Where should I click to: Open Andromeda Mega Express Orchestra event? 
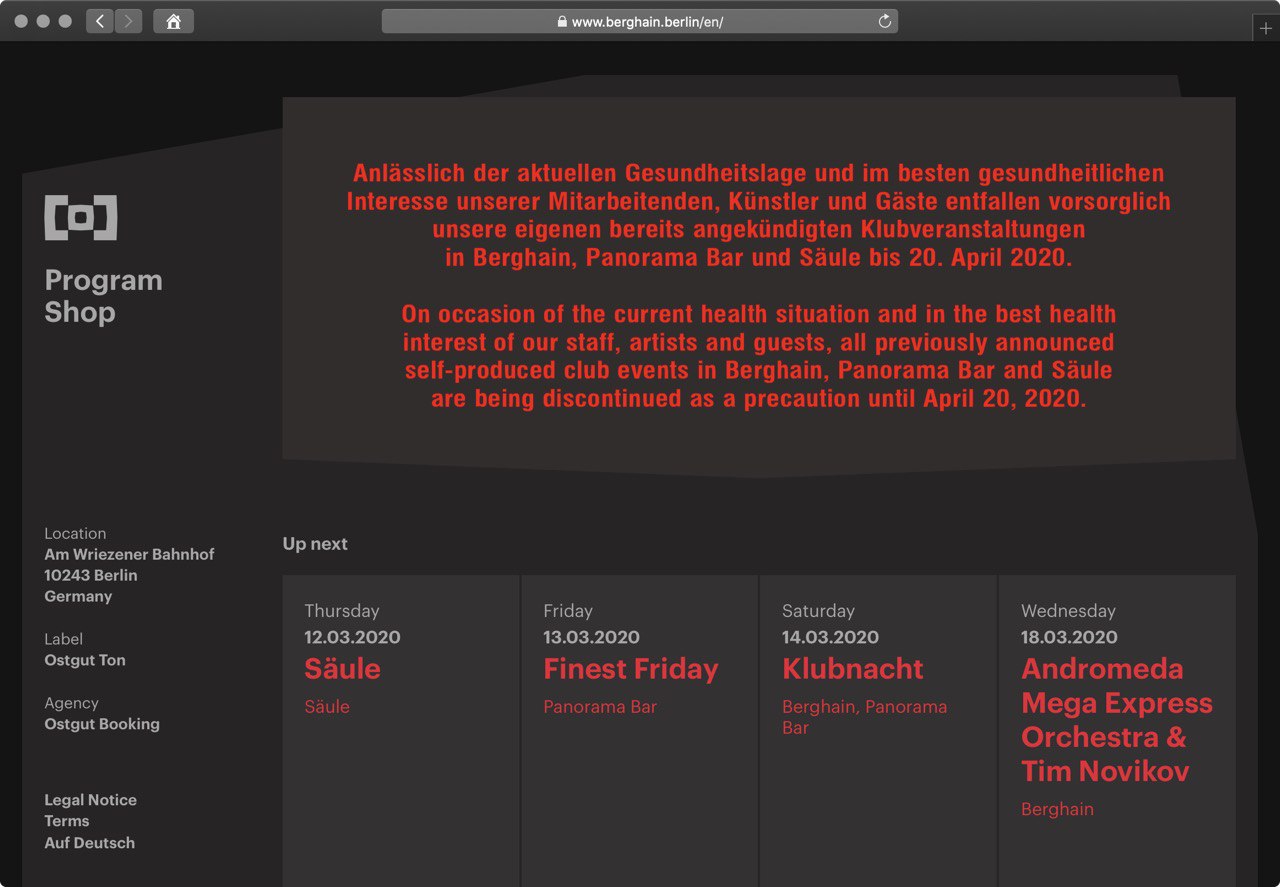pyautogui.click(x=1117, y=720)
